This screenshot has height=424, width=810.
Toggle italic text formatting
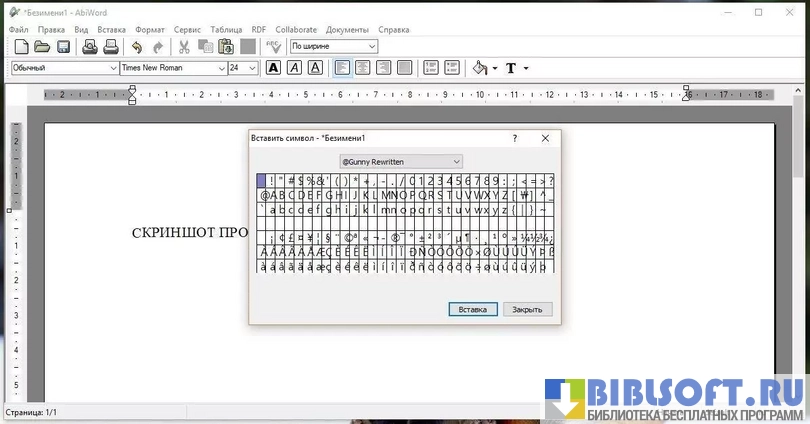pyautogui.click(x=294, y=68)
